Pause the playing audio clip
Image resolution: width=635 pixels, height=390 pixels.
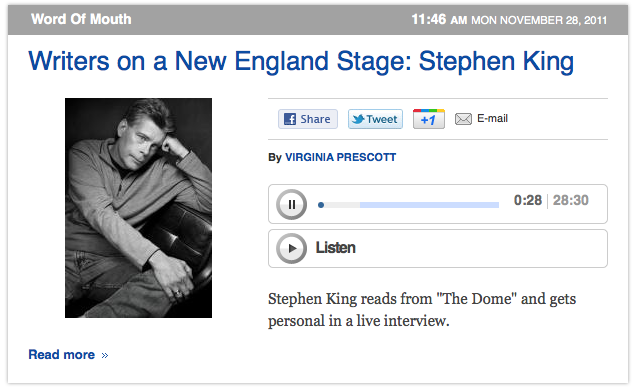(x=291, y=205)
